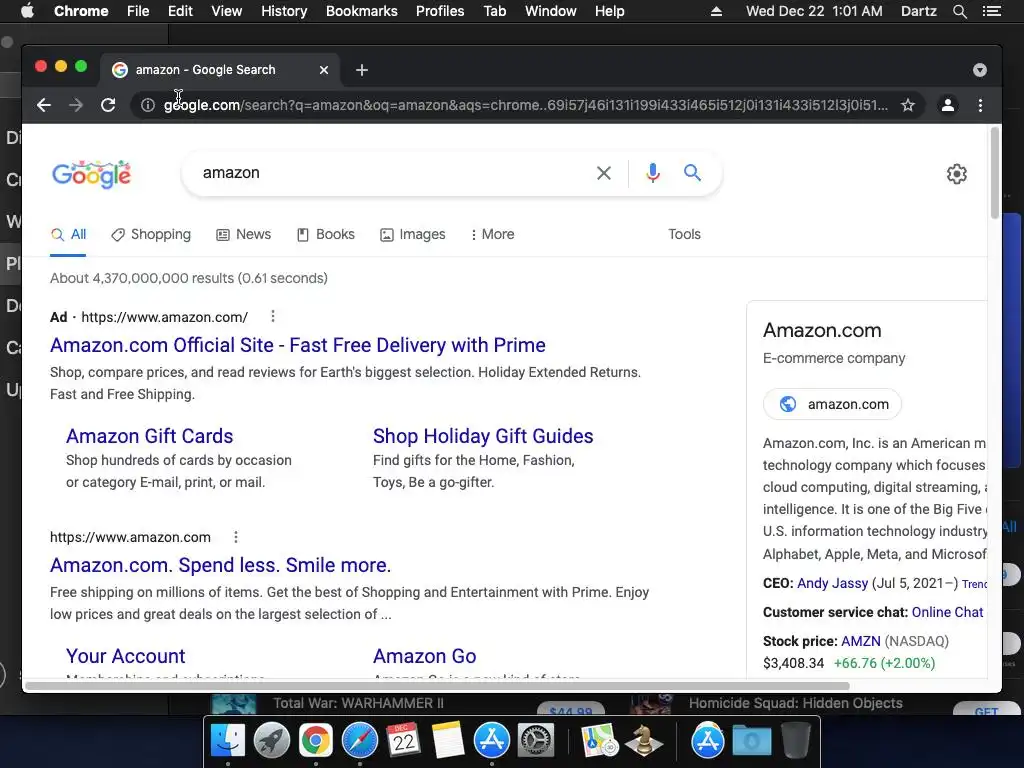
Task: Open Safari from the Dock
Action: click(x=360, y=741)
